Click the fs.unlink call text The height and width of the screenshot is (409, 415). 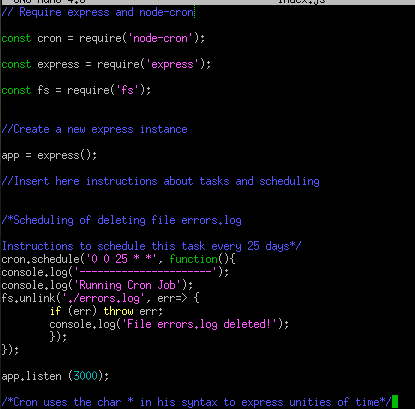click(x=100, y=298)
